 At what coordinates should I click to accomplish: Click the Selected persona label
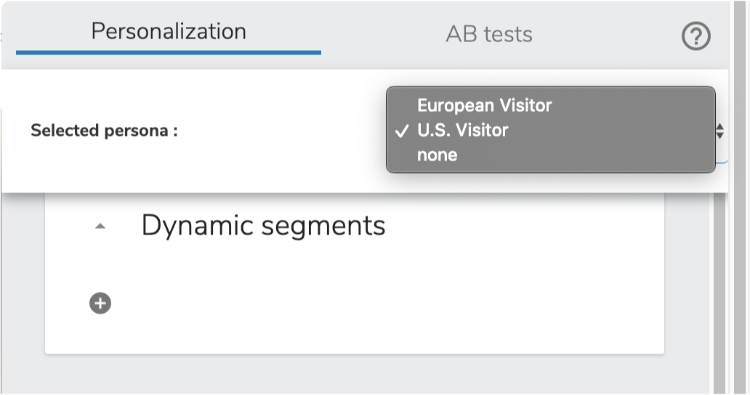coord(104,131)
